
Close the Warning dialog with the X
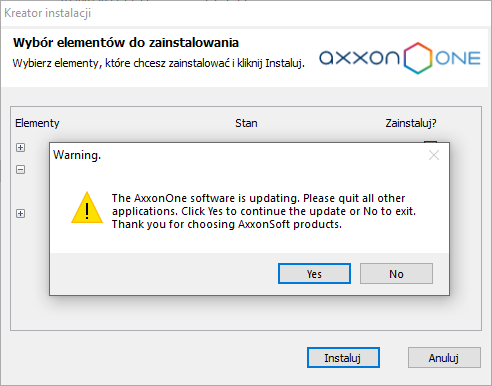[434, 155]
